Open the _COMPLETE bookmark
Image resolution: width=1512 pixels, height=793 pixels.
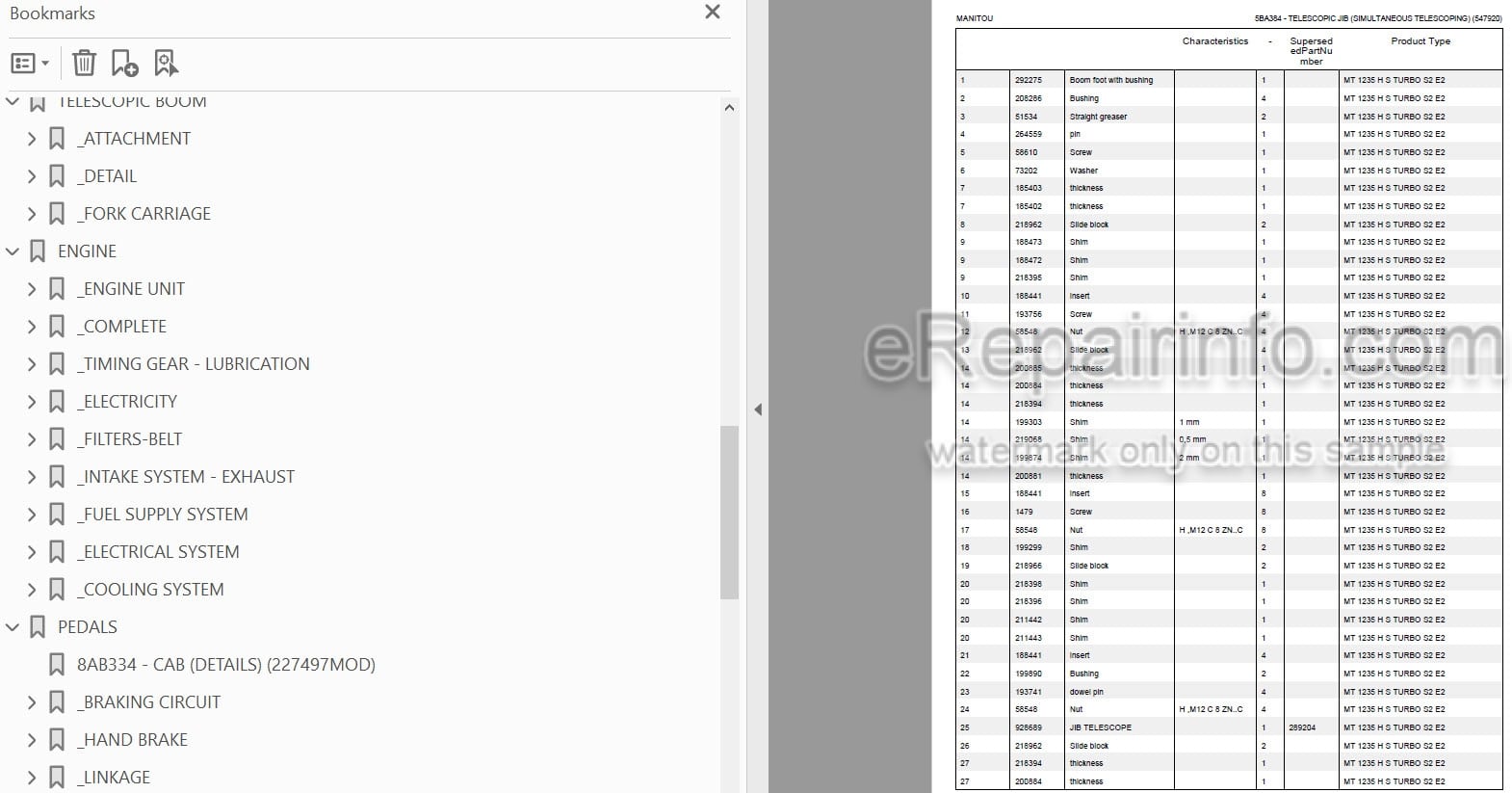click(x=121, y=327)
